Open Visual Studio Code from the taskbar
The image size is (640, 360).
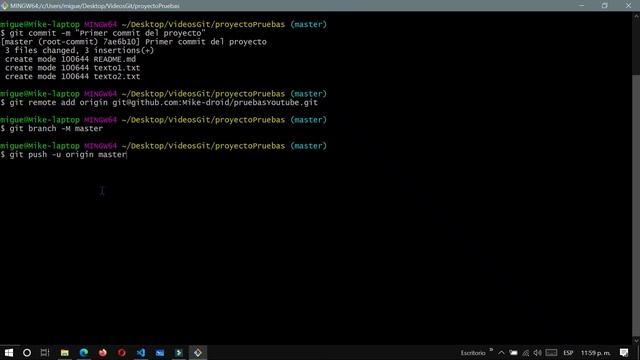click(x=141, y=353)
